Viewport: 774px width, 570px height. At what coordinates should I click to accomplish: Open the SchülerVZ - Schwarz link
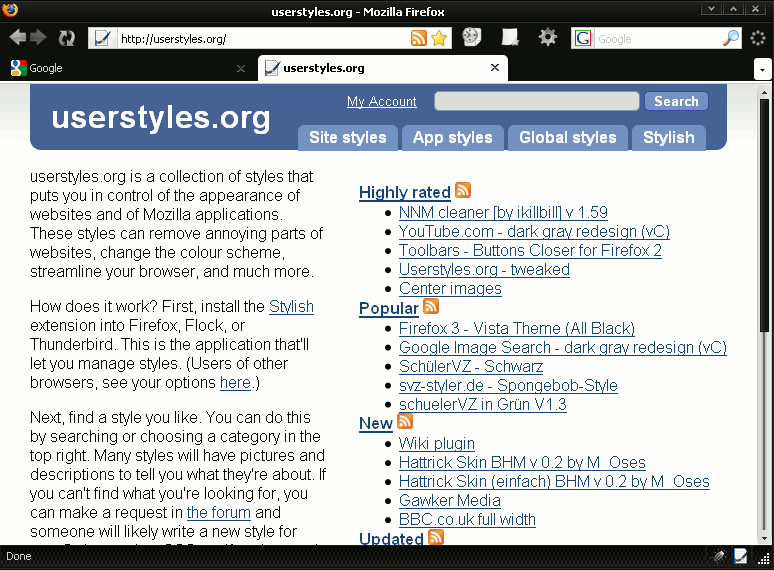coord(471,366)
